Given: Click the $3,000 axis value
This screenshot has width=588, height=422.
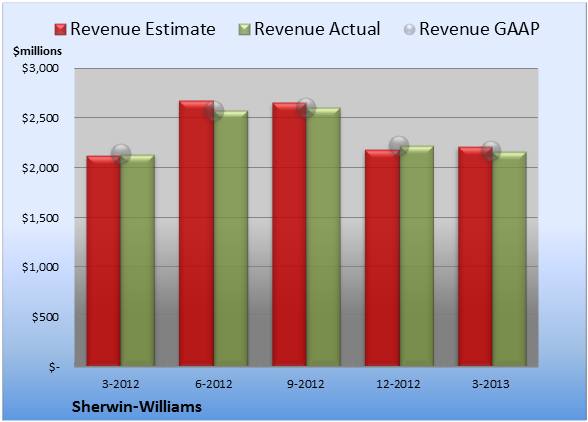Looking at the screenshot, I should 40,68.
